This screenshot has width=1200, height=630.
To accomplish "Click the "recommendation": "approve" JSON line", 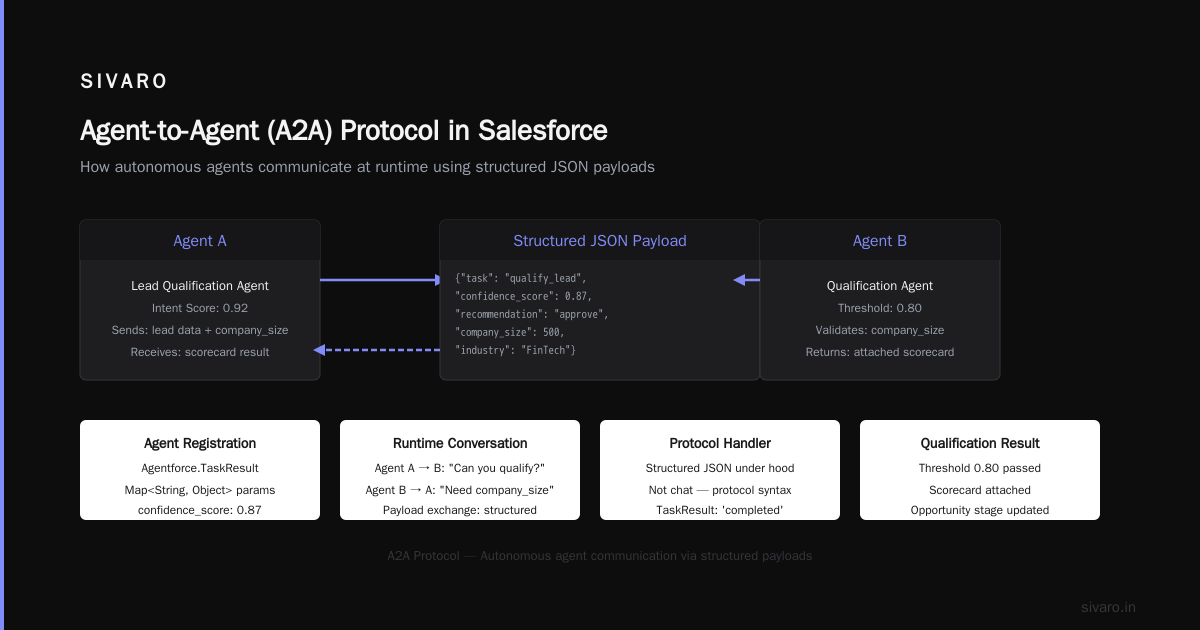I will 531,314.
